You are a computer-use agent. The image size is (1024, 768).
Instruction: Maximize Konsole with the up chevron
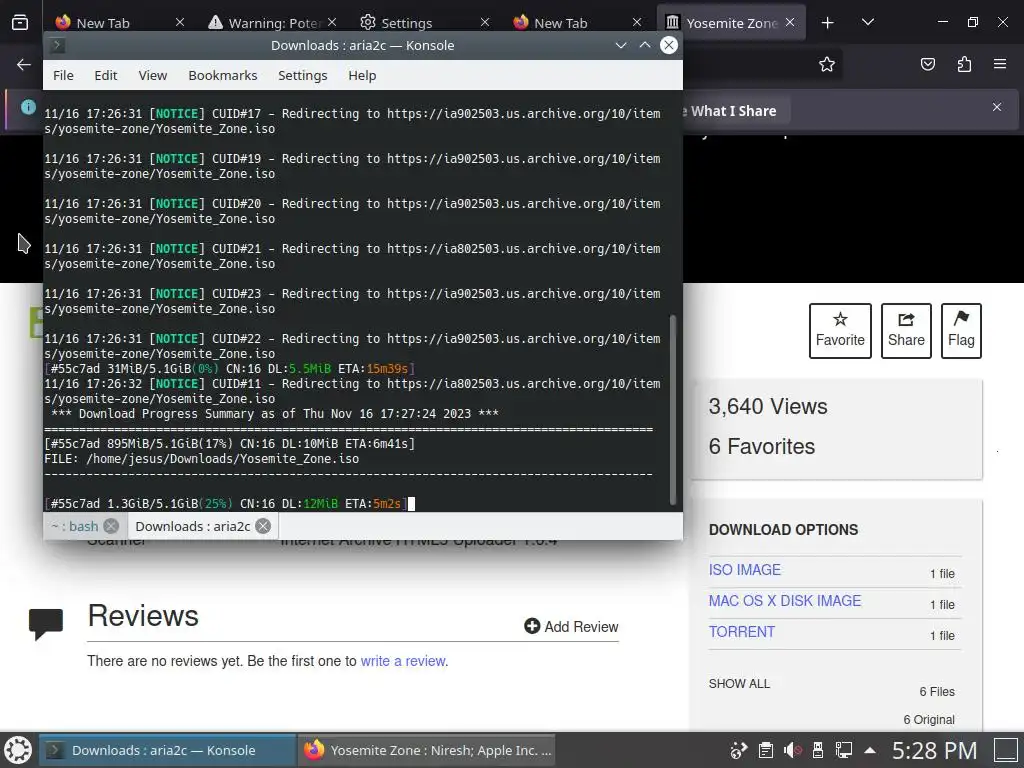tap(645, 45)
